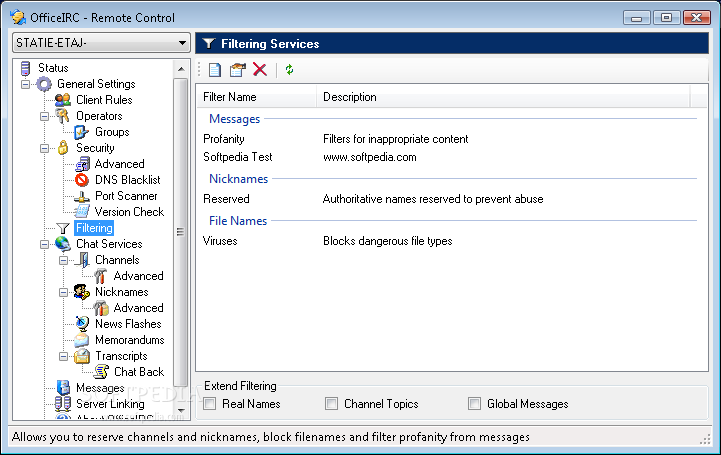The image size is (721, 455).
Task: Click the Client Rules icon
Action: 63,100
